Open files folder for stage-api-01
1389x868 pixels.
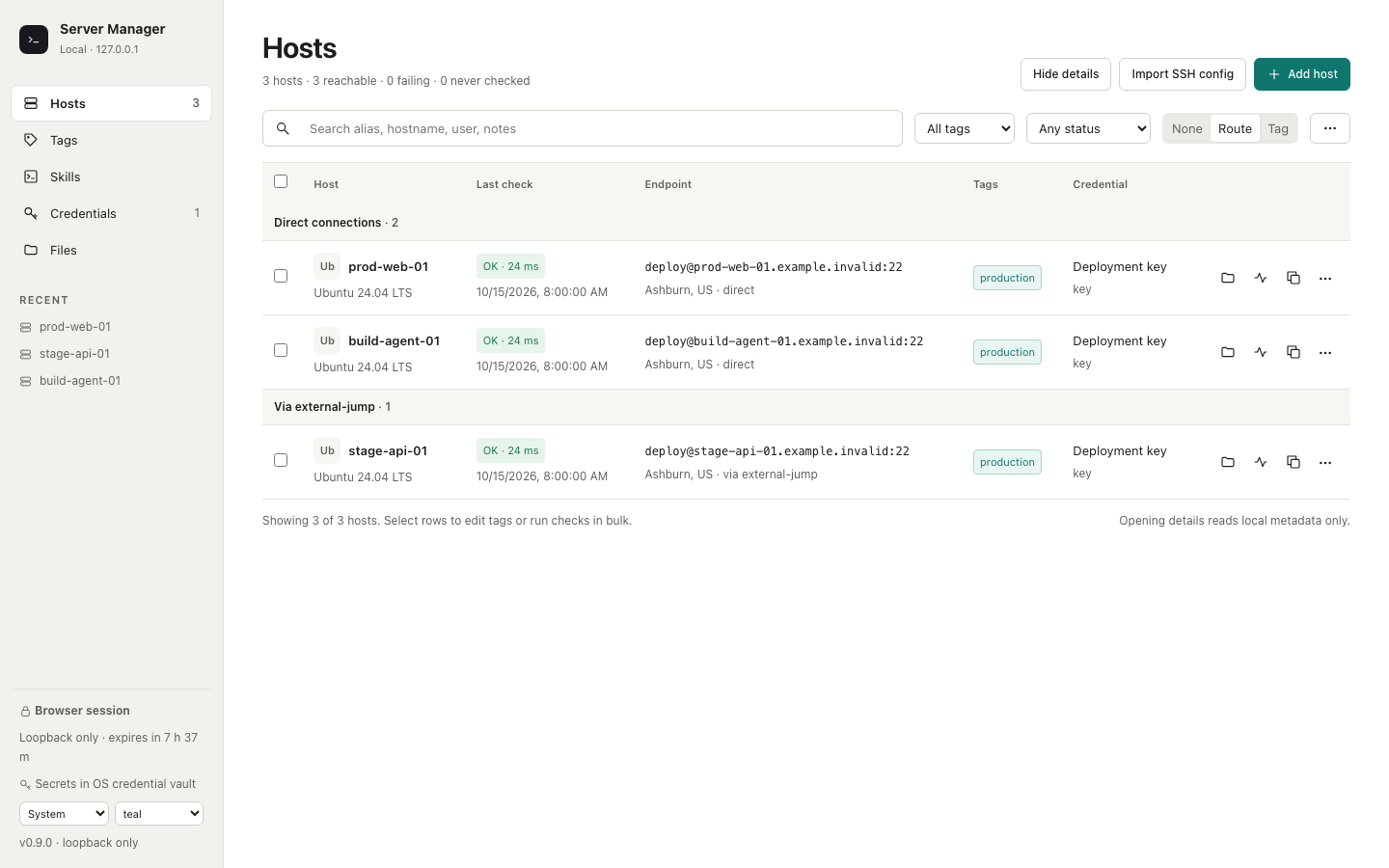[x=1228, y=462]
